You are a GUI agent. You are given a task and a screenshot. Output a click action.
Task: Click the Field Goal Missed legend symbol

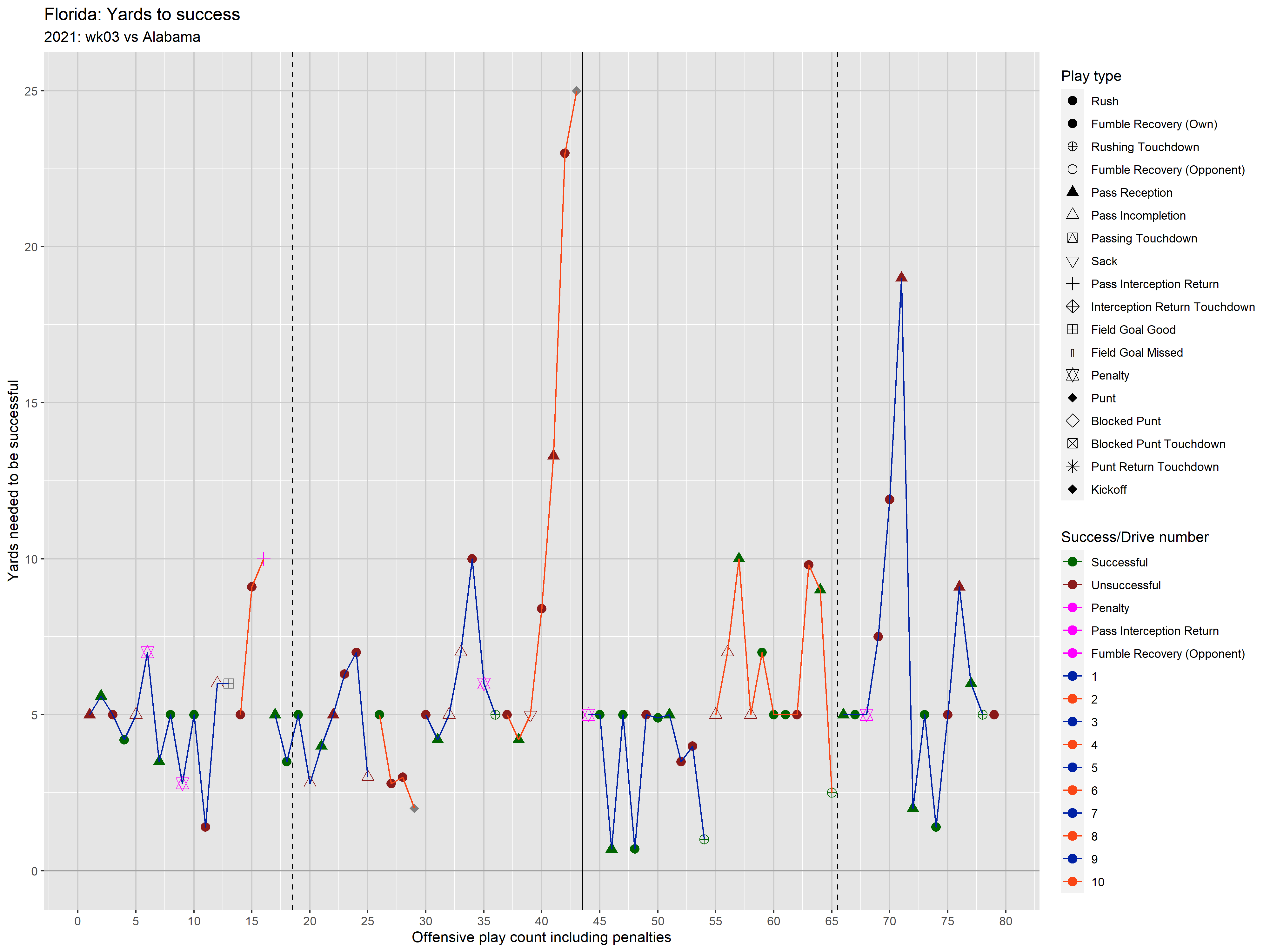click(x=1072, y=353)
